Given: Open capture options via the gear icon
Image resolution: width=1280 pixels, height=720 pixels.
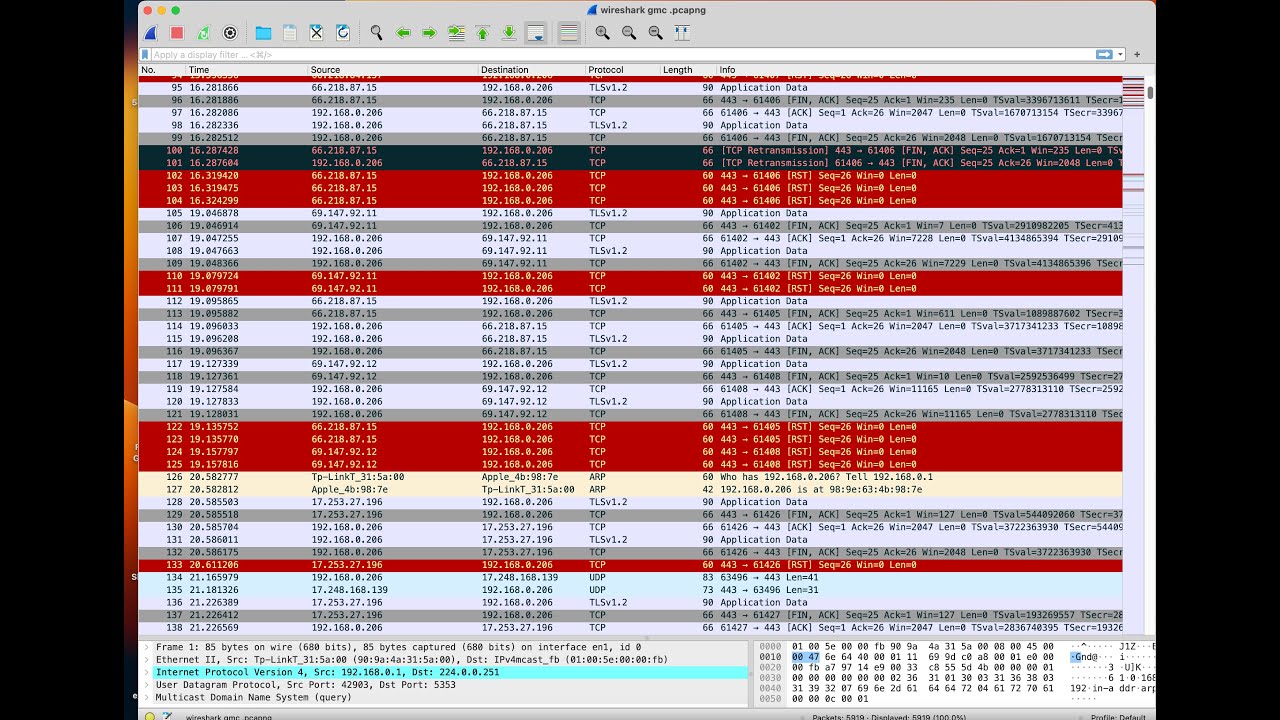Looking at the screenshot, I should (x=230, y=33).
